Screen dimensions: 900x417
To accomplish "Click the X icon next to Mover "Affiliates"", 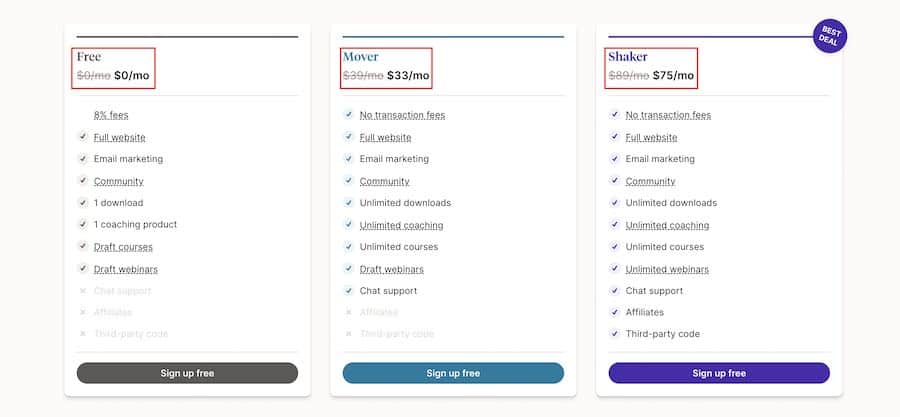I will 349,312.
